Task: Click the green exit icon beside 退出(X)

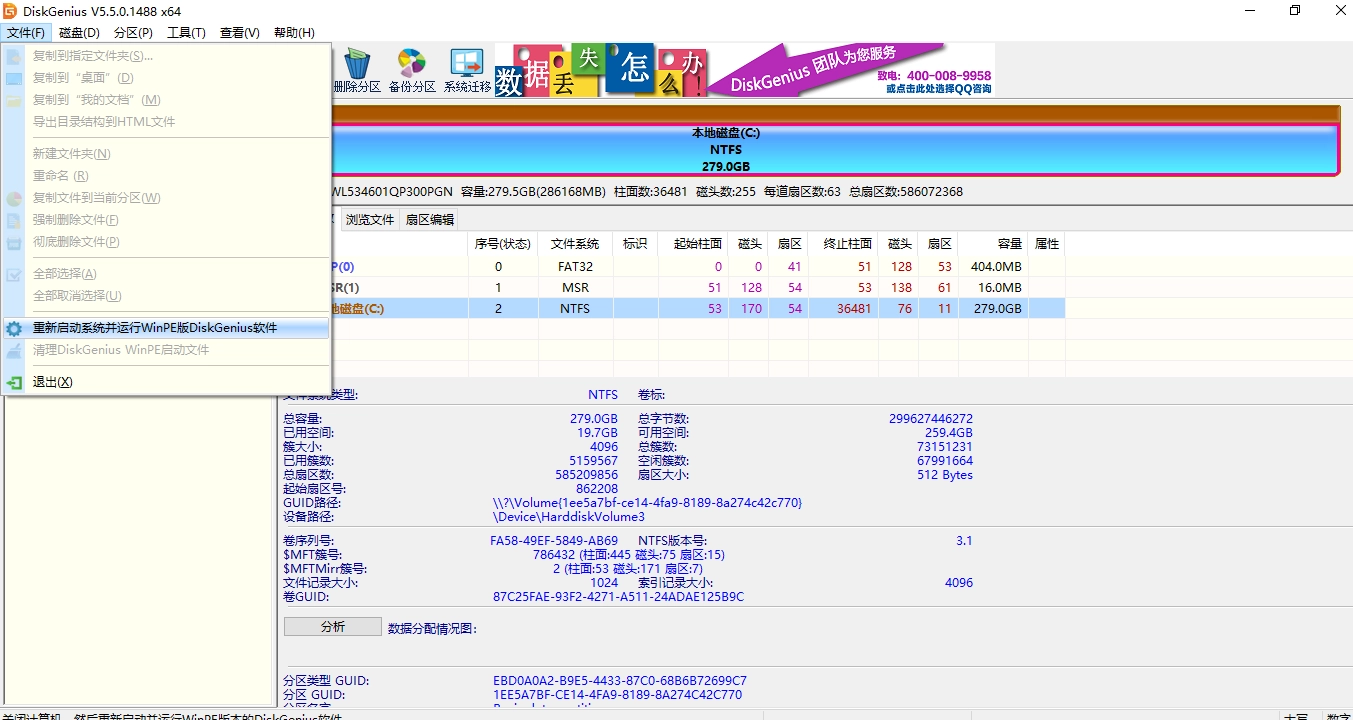Action: pyautogui.click(x=14, y=382)
